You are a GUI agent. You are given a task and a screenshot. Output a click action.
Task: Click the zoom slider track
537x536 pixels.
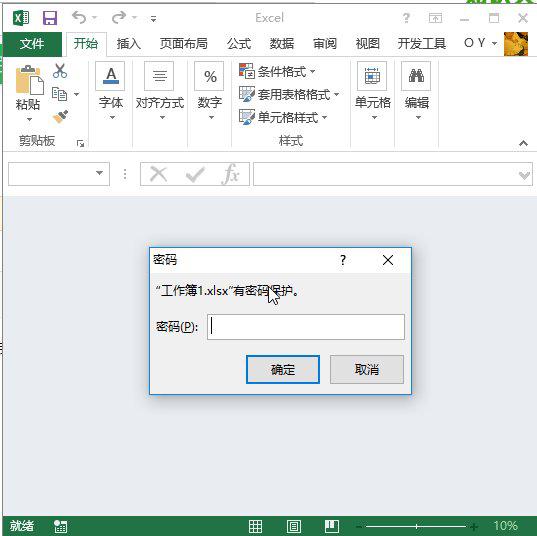[416, 526]
